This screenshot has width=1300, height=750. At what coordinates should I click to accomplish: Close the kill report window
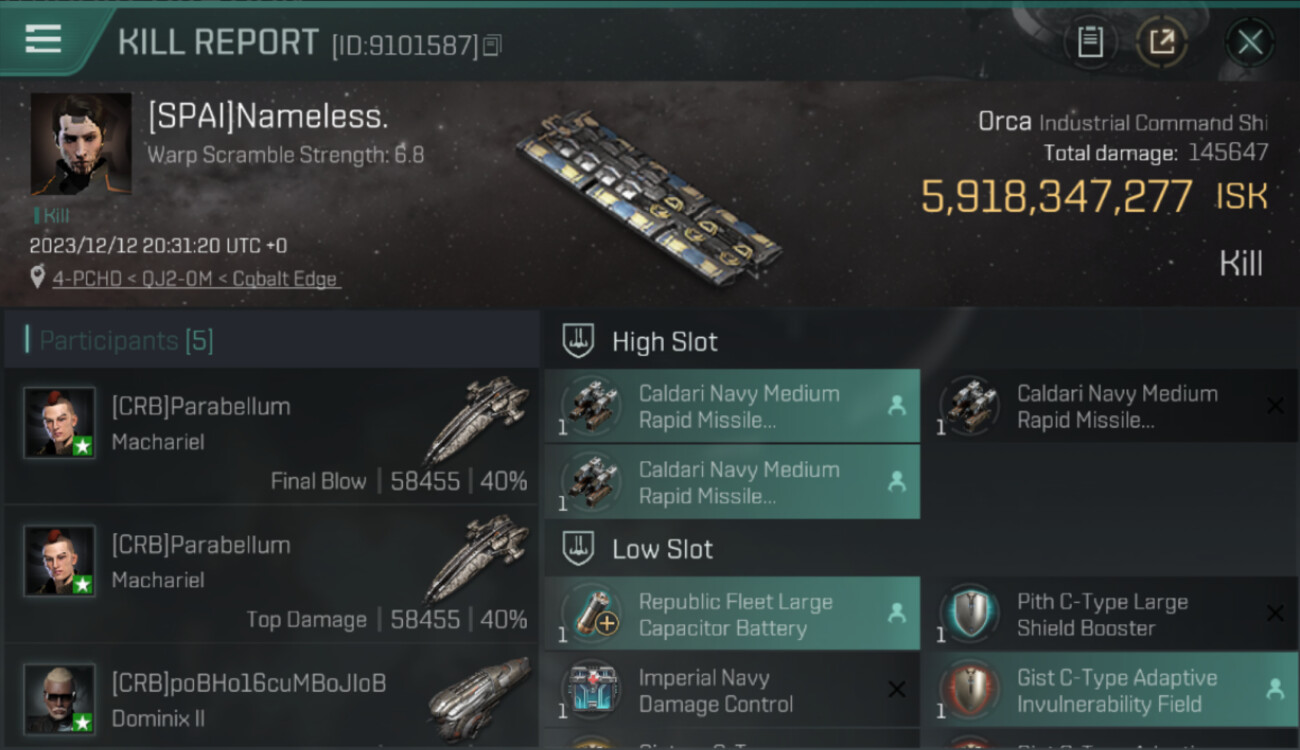point(1249,42)
